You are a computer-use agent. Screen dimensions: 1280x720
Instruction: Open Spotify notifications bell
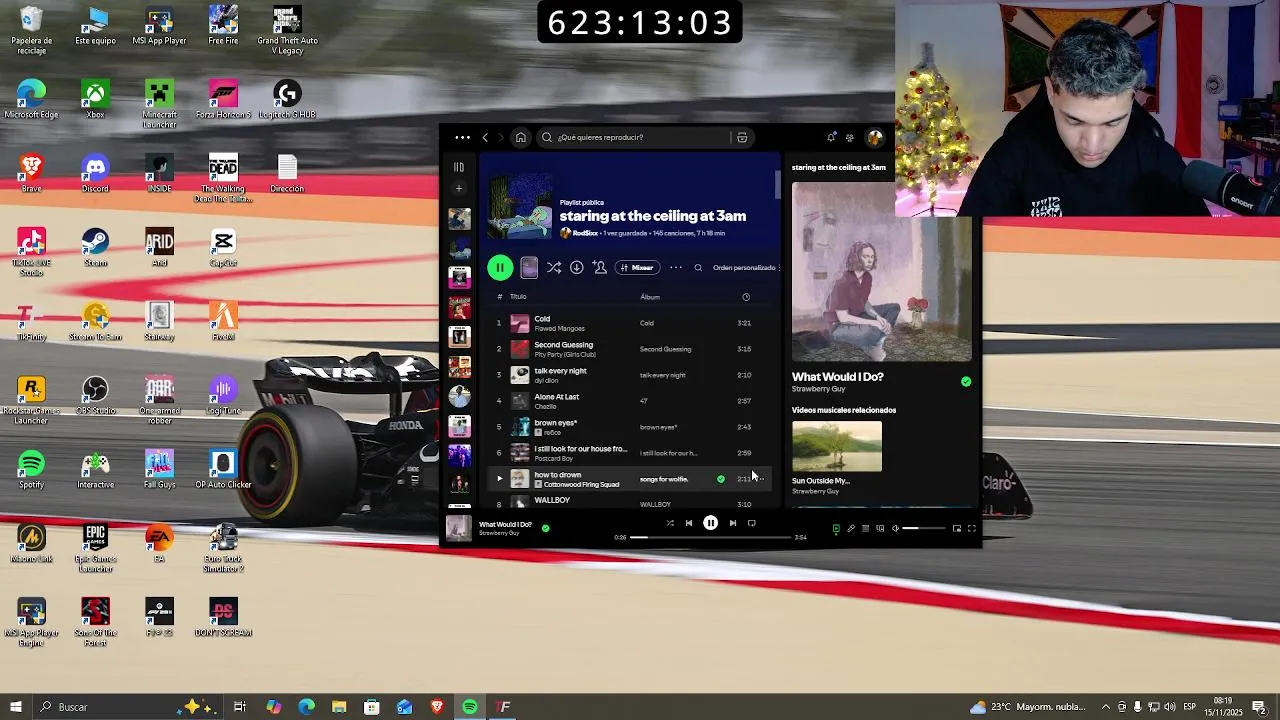tap(831, 137)
